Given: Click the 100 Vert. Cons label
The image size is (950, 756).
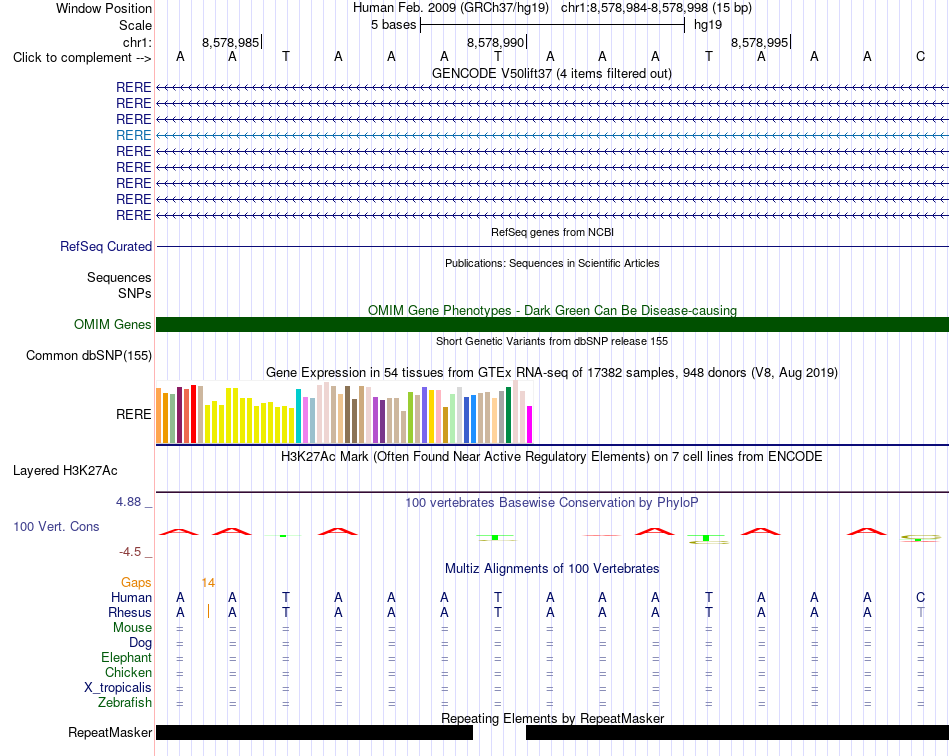Looking at the screenshot, I should pyautogui.click(x=56, y=526).
